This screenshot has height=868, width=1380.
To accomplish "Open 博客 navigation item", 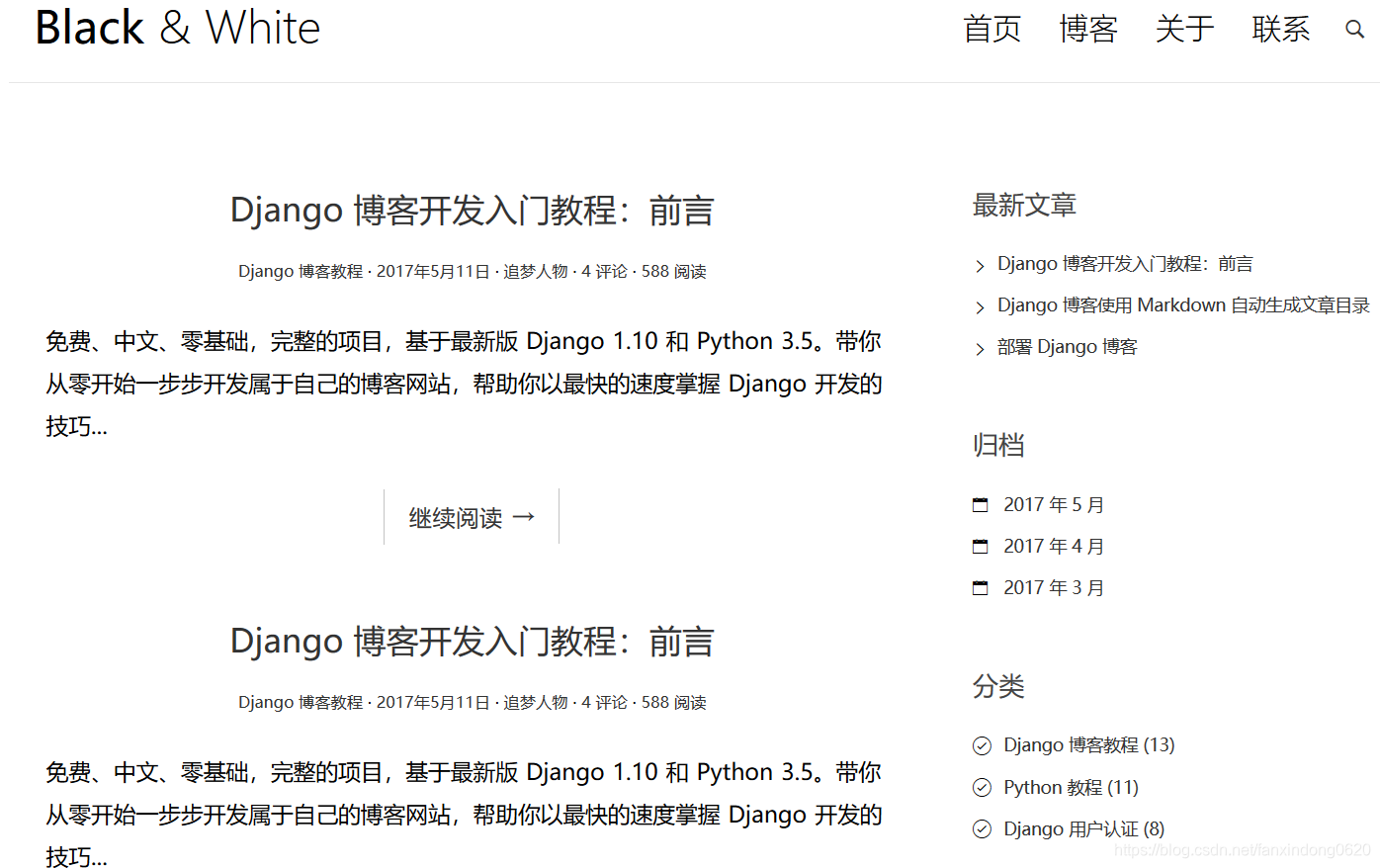I will tap(1088, 29).
